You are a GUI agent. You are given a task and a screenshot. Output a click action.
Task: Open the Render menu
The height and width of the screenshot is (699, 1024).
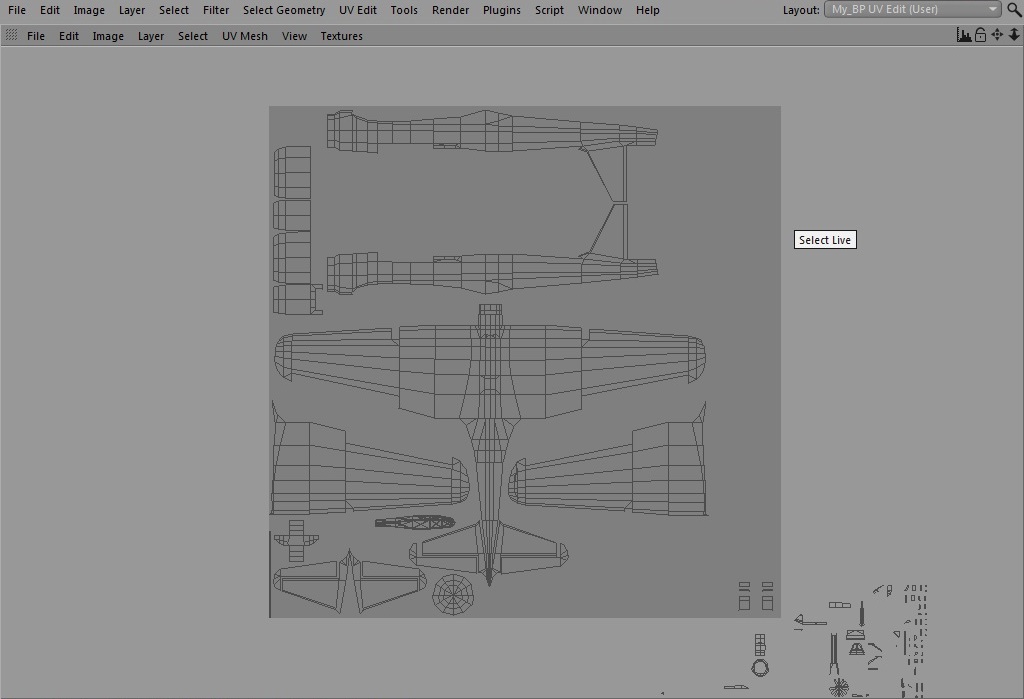[x=450, y=10]
